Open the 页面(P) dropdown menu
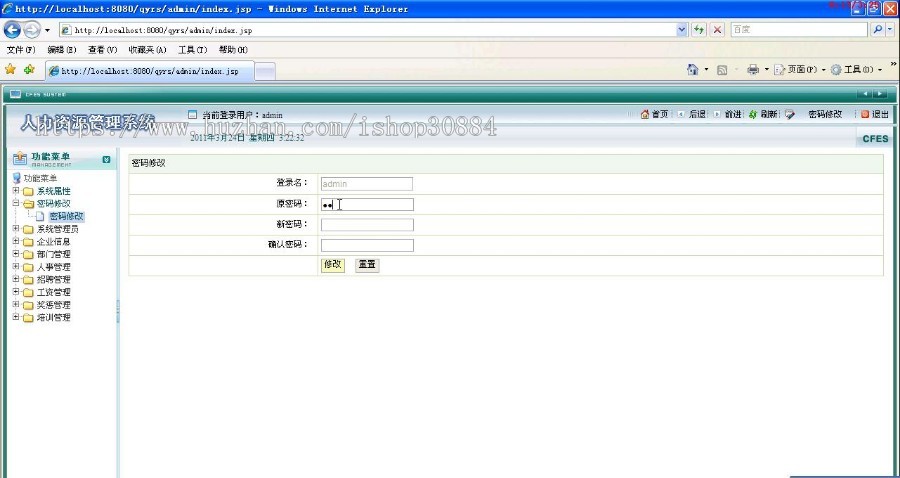Image resolution: width=900 pixels, height=478 pixels. (800, 69)
